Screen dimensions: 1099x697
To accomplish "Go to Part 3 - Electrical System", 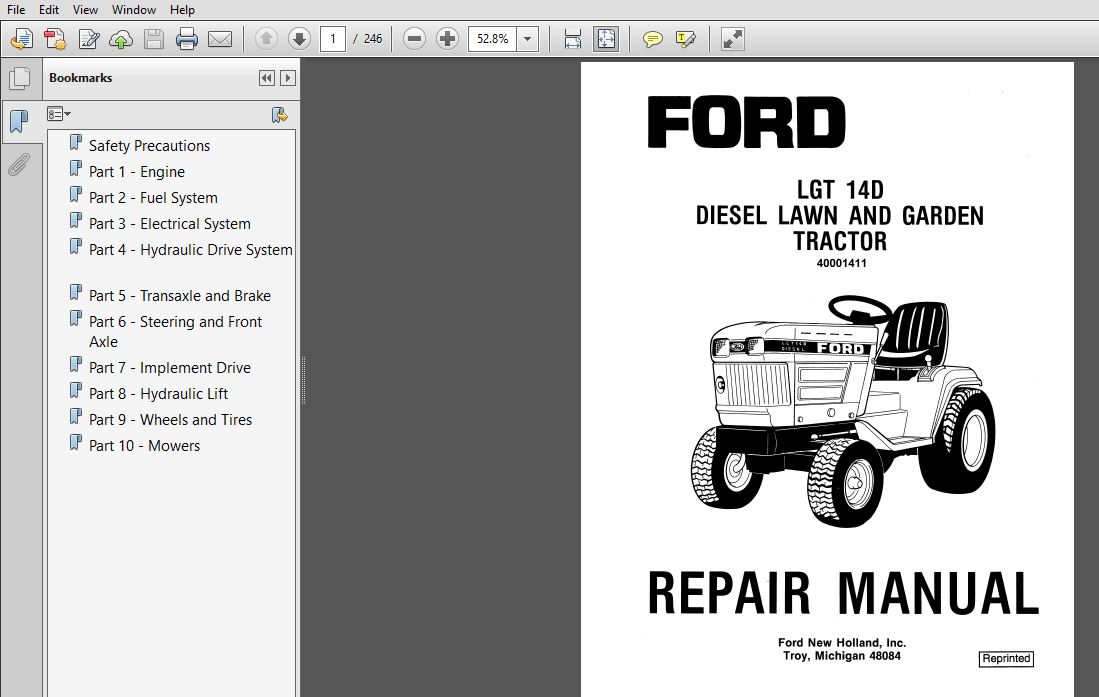I will [x=170, y=224].
